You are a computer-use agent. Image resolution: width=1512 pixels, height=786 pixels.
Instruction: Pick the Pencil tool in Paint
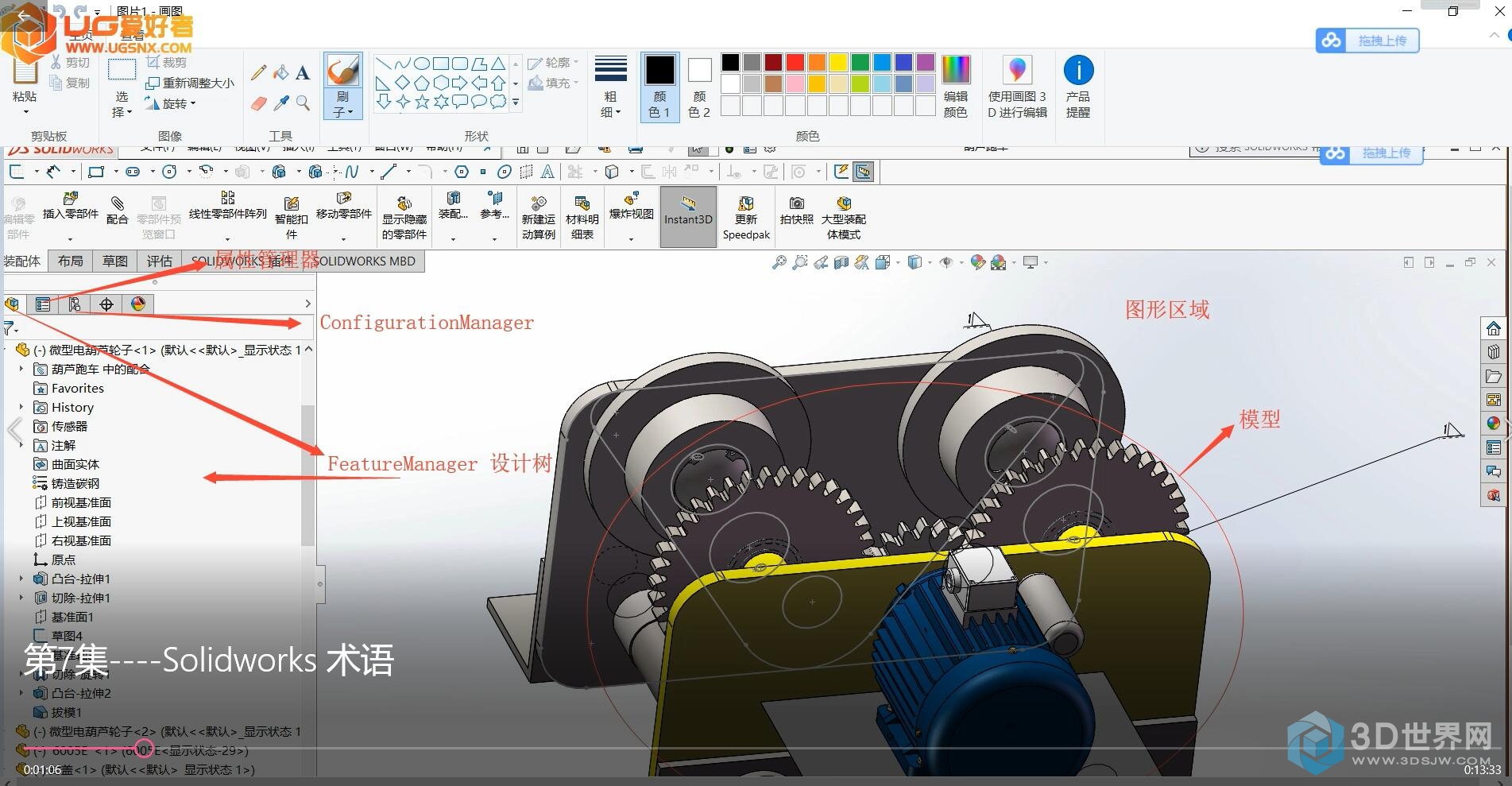coord(258,73)
